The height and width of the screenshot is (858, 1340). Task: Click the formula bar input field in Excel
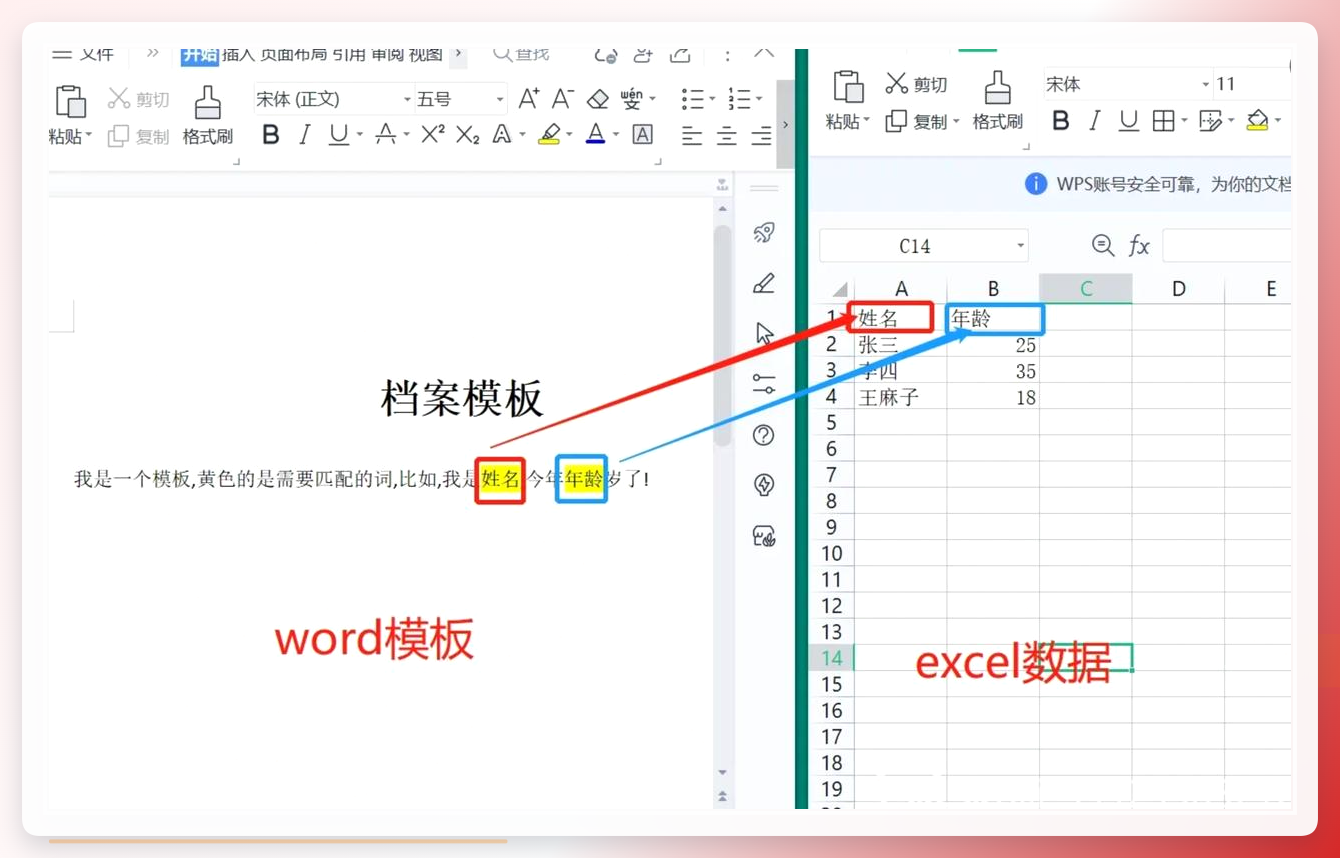pos(1227,245)
